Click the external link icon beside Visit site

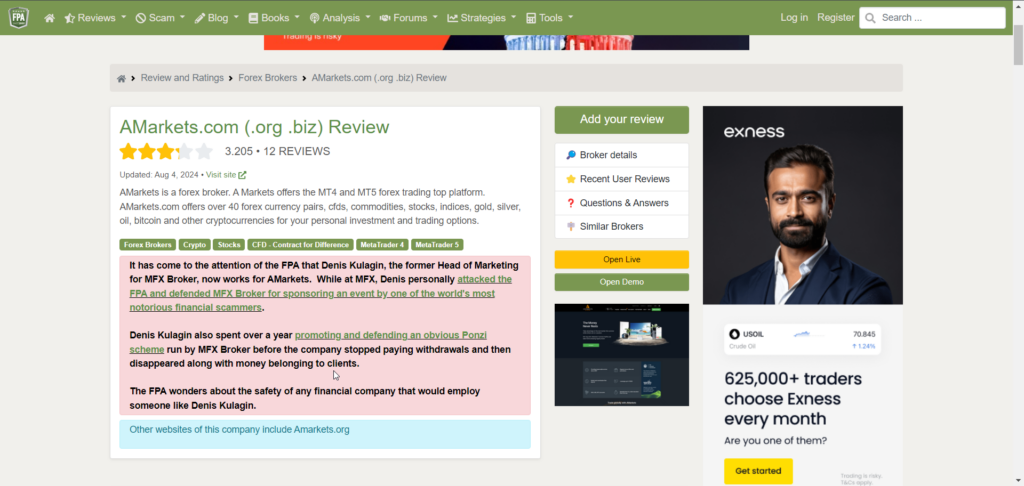click(x=242, y=175)
